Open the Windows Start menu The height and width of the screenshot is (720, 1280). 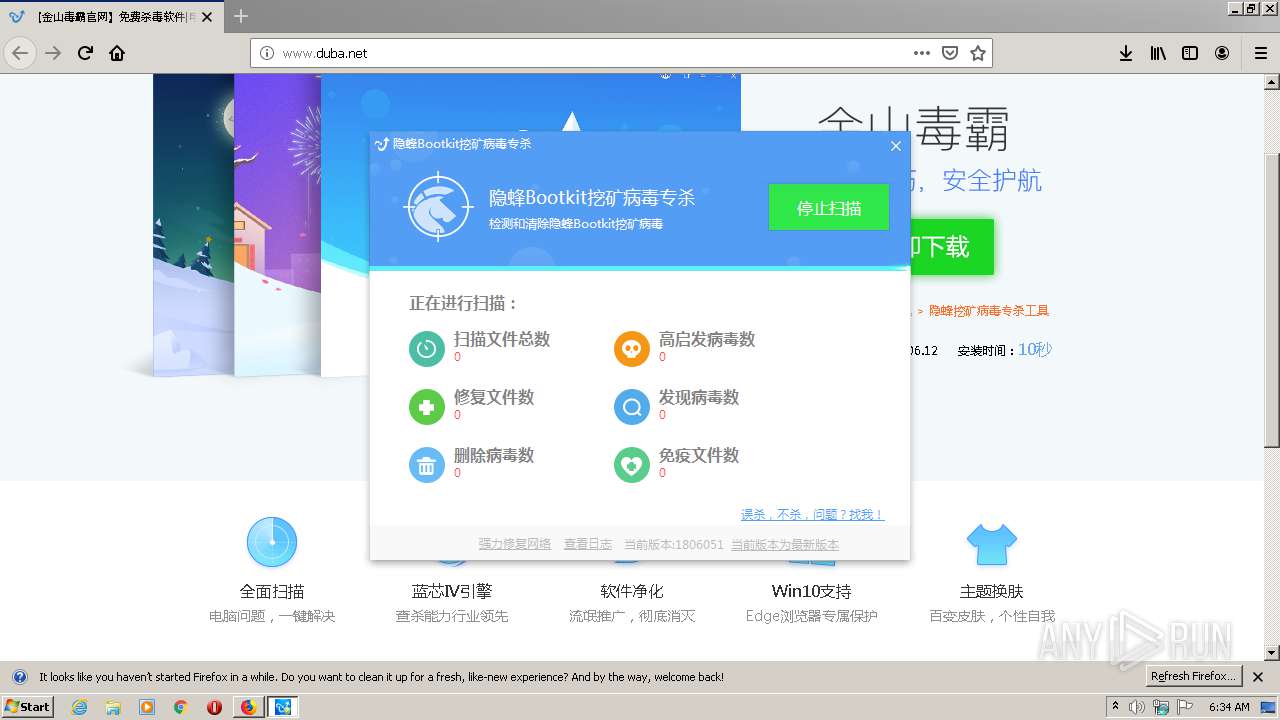[x=28, y=707]
